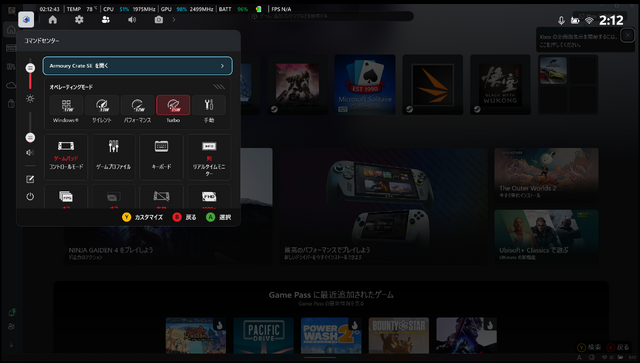Close the Xbox fullscreen notification
This screenshot has height=363, width=640.
627,36
